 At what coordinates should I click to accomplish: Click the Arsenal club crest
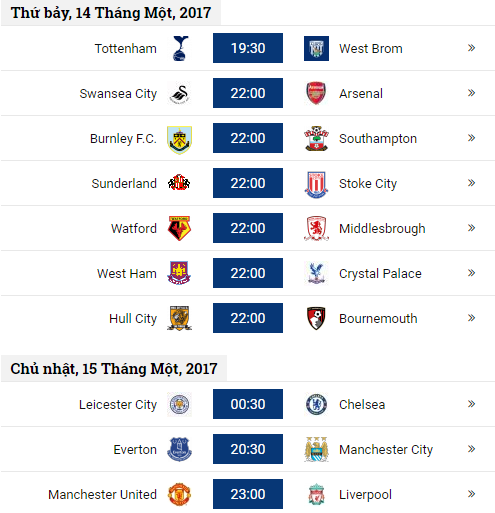tap(316, 93)
